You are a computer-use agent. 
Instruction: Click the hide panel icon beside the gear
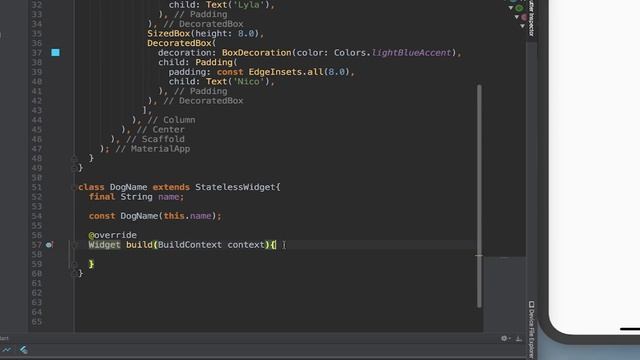[518, 338]
